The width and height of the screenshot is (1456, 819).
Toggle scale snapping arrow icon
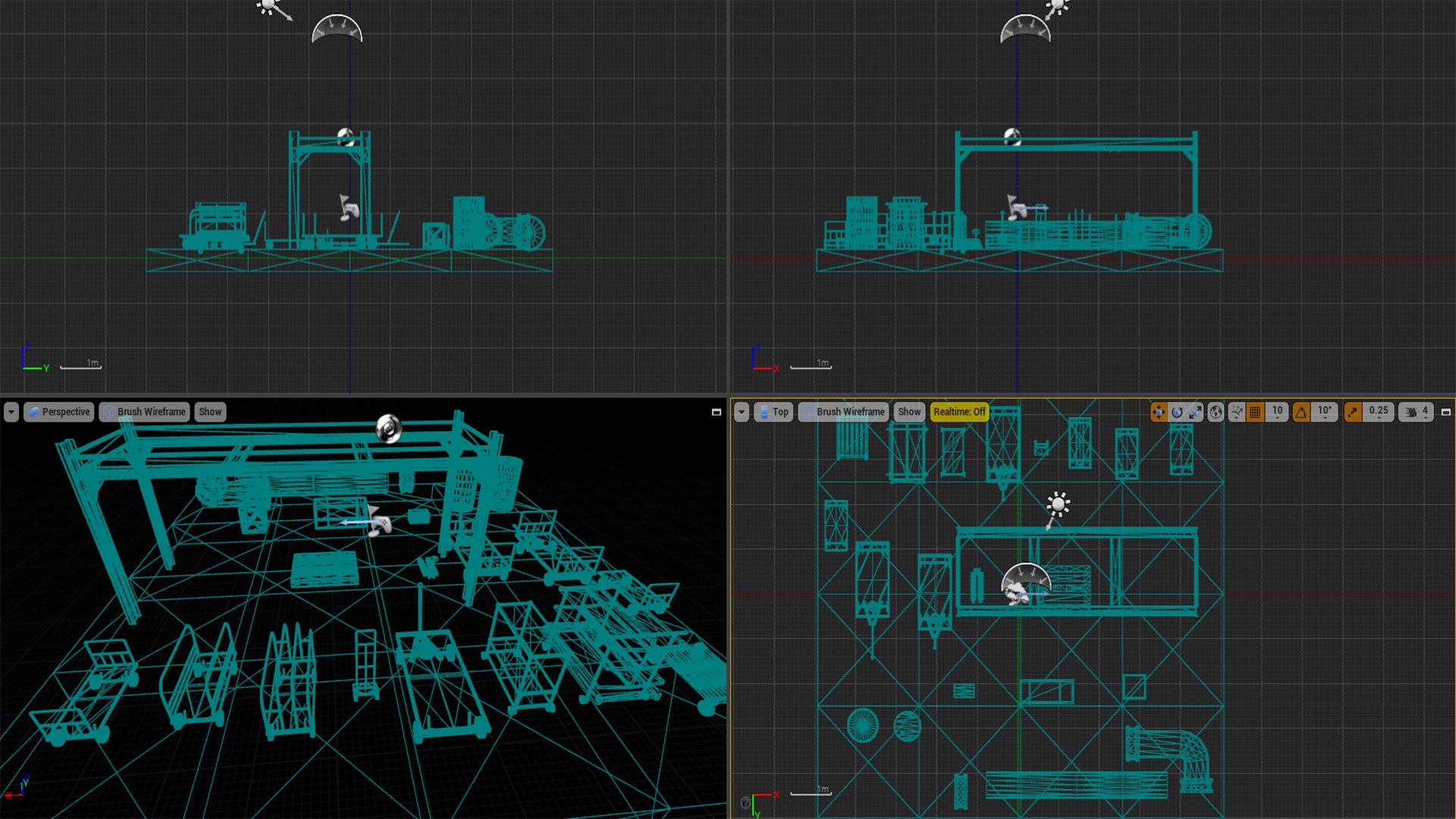point(1353,412)
